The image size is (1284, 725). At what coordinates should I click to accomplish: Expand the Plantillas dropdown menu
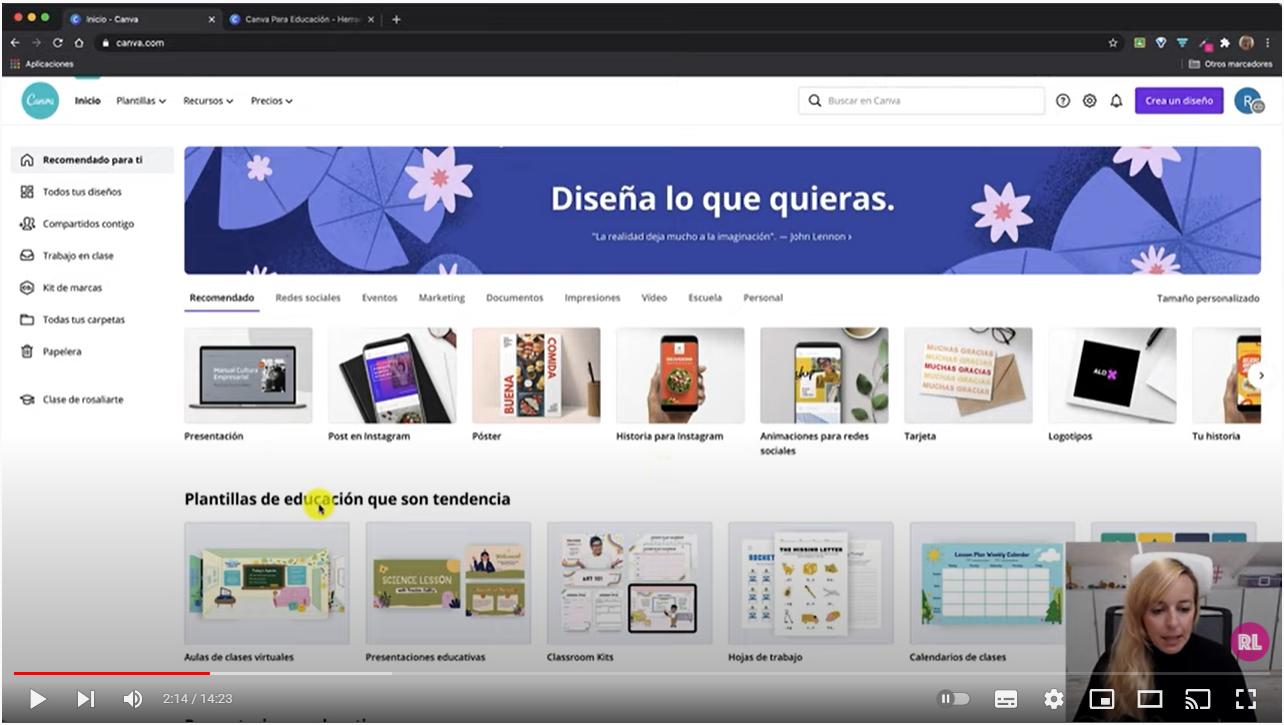(141, 101)
